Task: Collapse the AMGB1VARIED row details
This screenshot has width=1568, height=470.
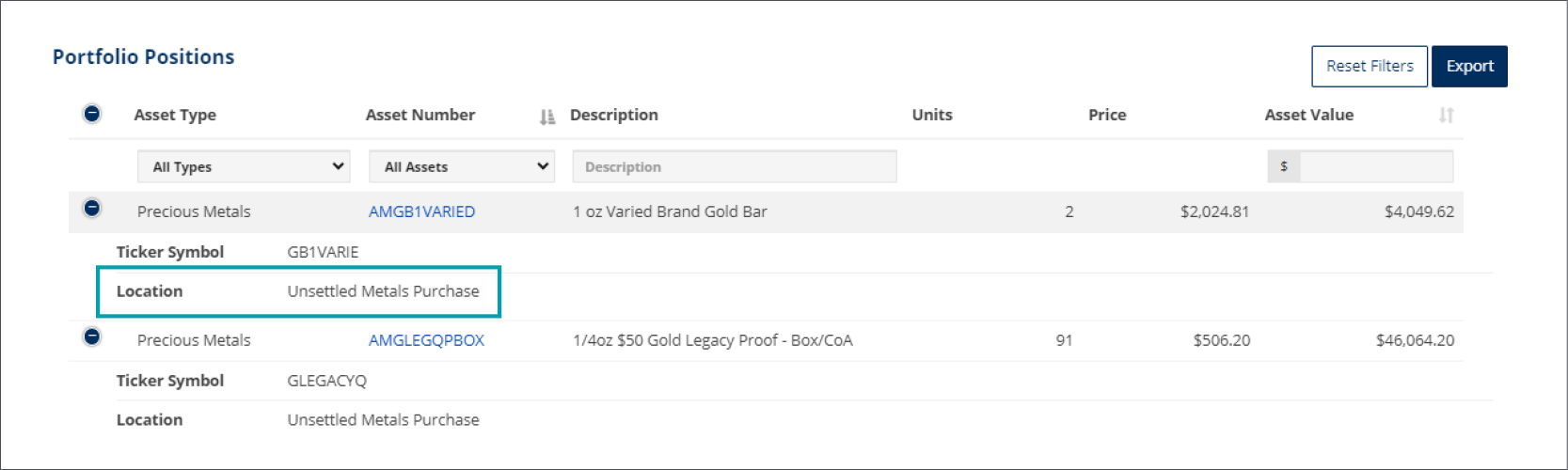Action: (92, 208)
